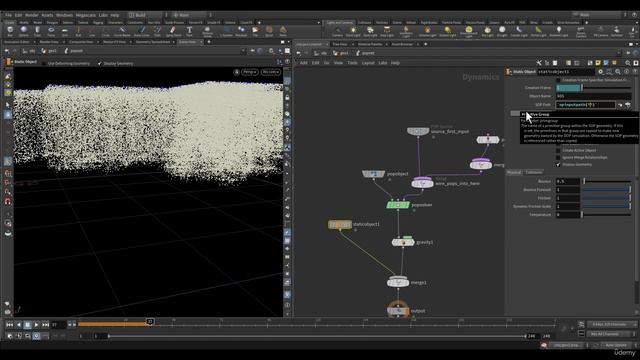Select the Tube shelf tool

[37, 31]
